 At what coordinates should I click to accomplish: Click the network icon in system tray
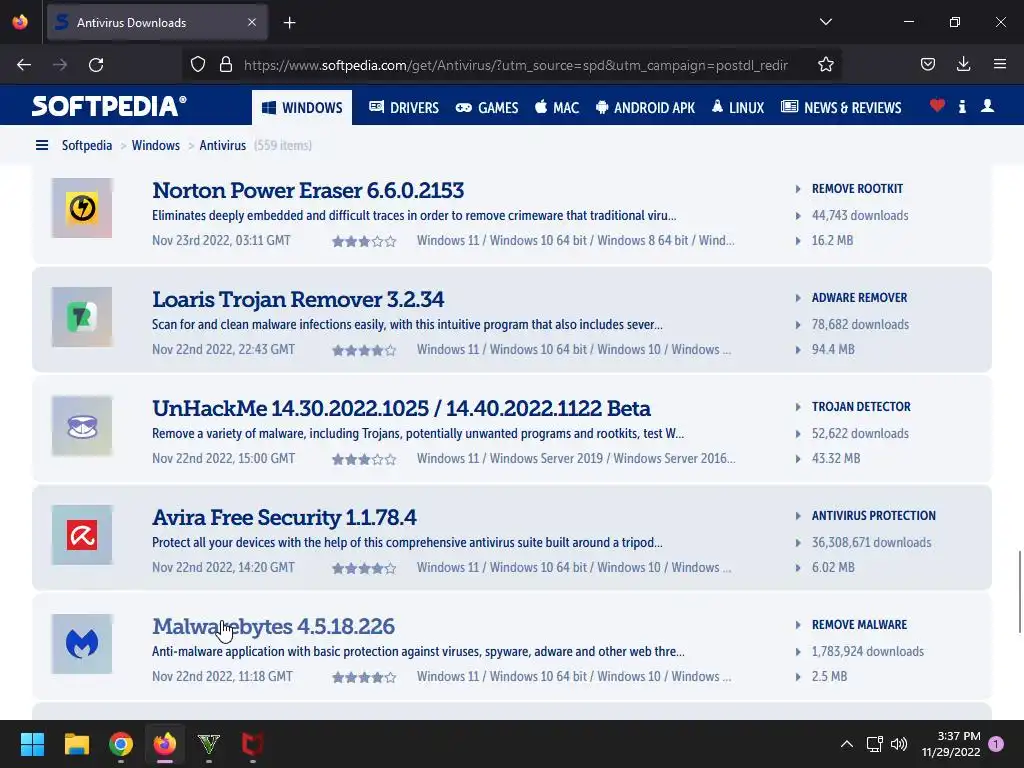click(874, 744)
